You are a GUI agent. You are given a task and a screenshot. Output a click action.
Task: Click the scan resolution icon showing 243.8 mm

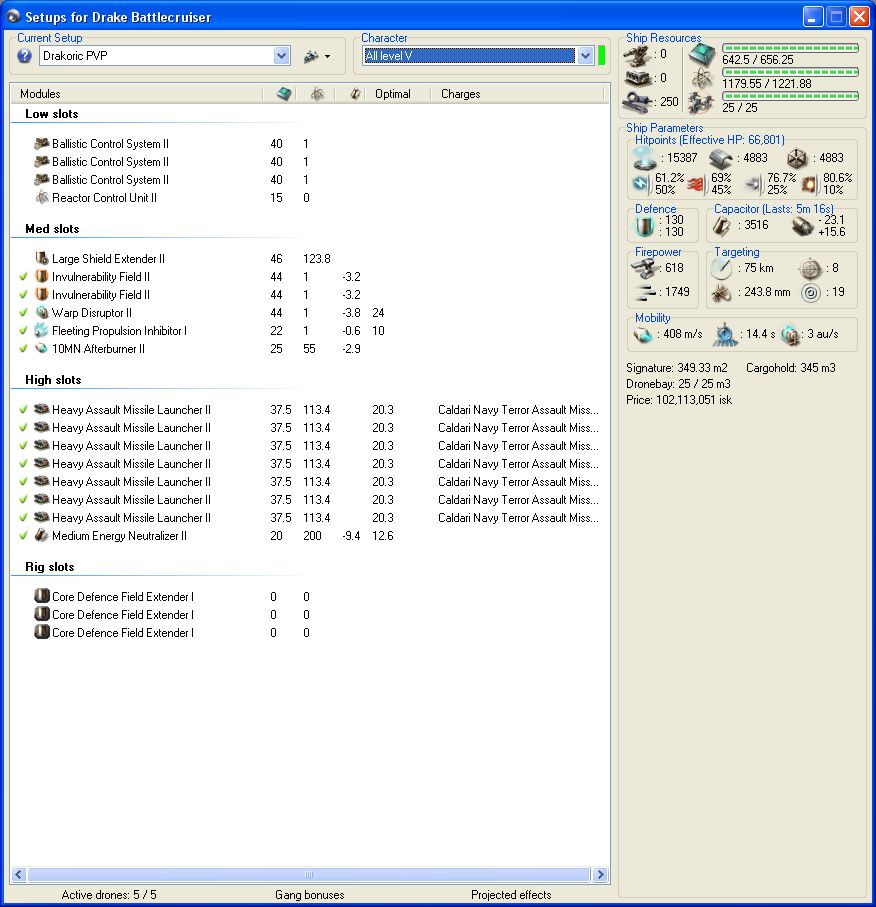click(x=720, y=293)
